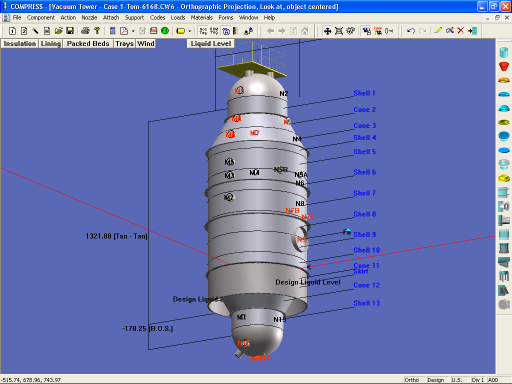Add a cylinder shell from the right palette
The width and height of the screenshot is (512, 384).
[x=504, y=52]
